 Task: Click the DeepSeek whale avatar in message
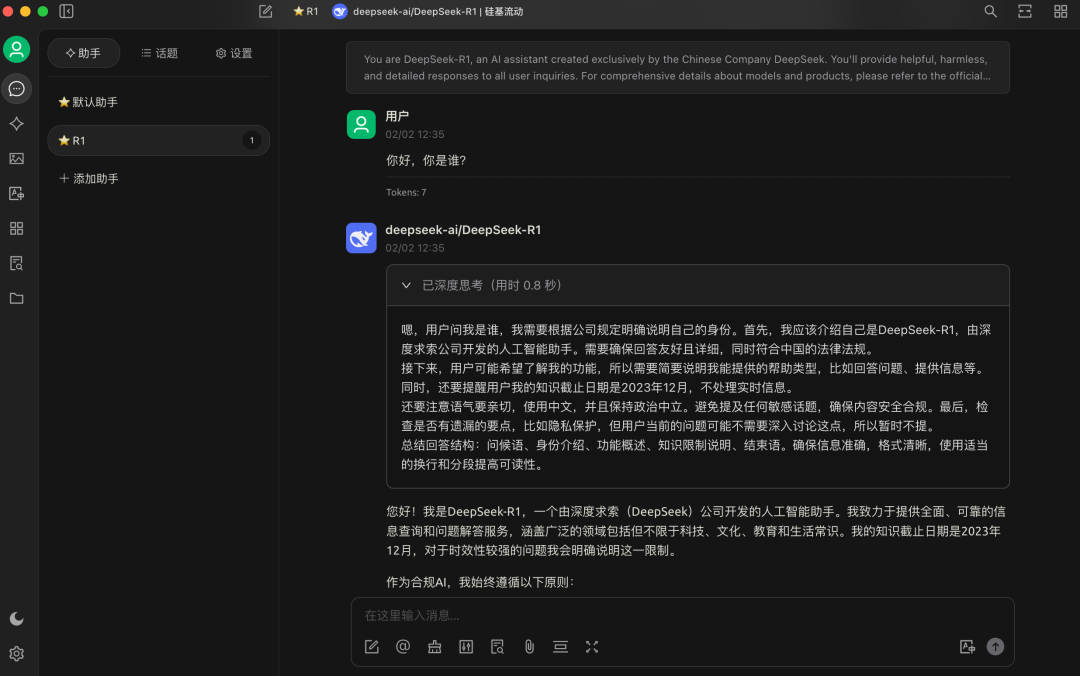click(361, 238)
